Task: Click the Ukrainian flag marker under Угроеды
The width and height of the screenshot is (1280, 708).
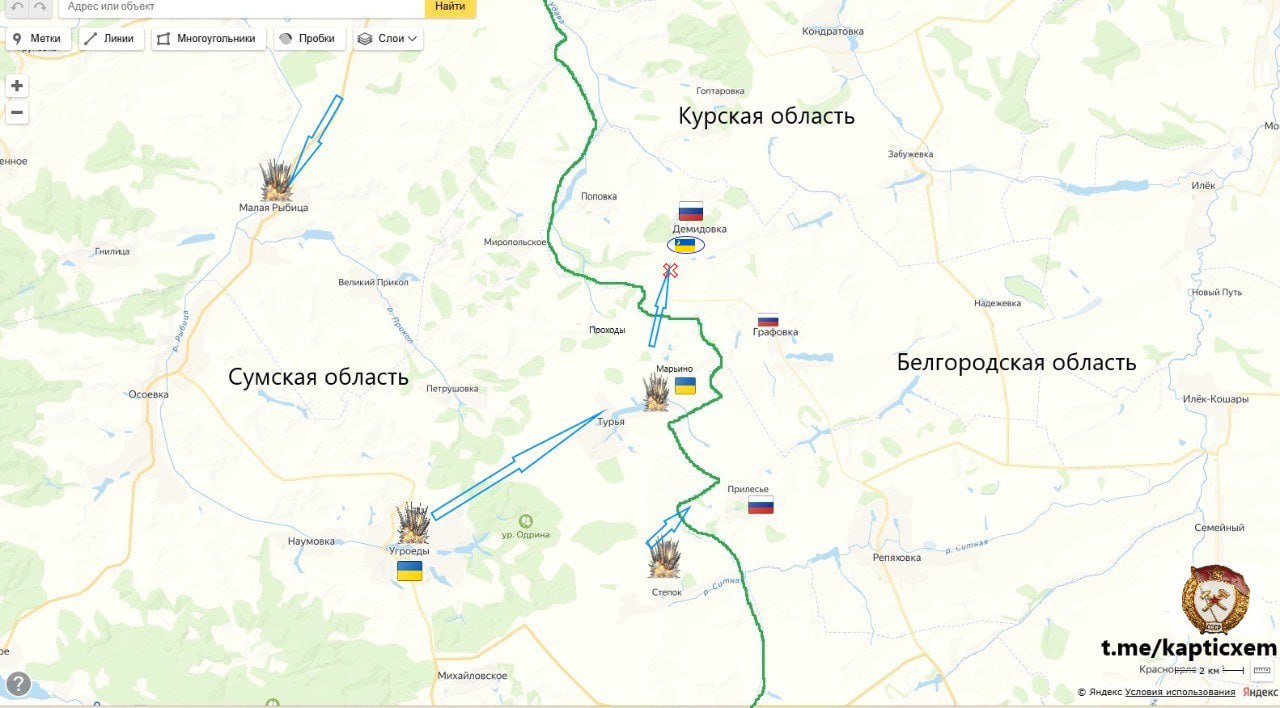Action: pyautogui.click(x=409, y=571)
